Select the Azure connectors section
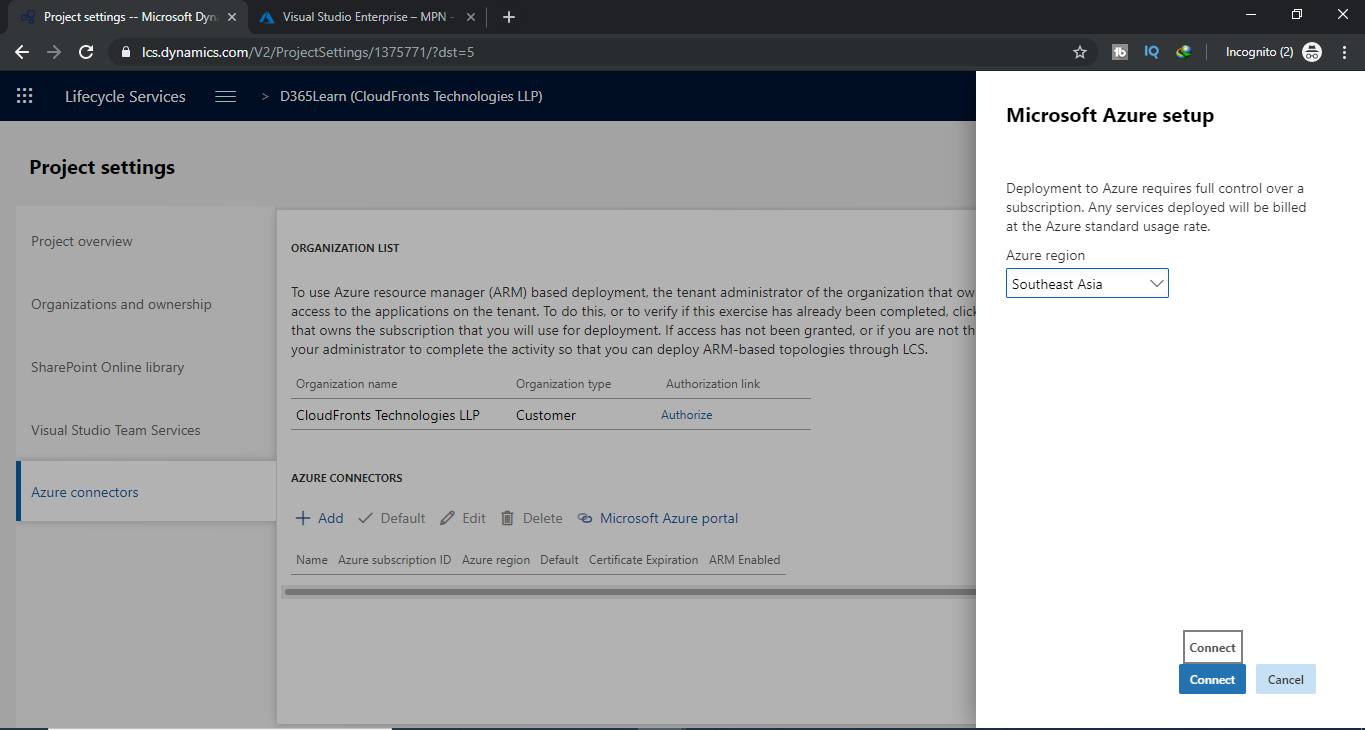Viewport: 1365px width, 730px height. [146, 492]
